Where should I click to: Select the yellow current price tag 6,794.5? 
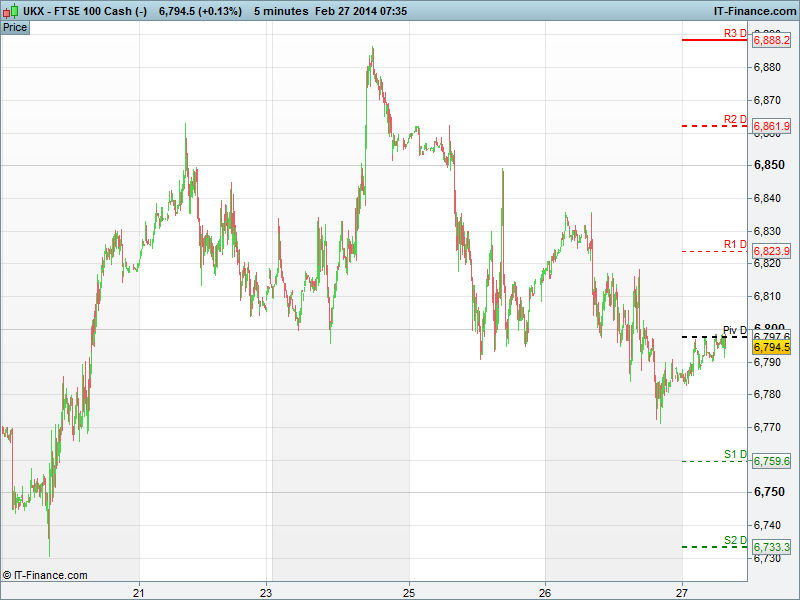click(x=771, y=347)
